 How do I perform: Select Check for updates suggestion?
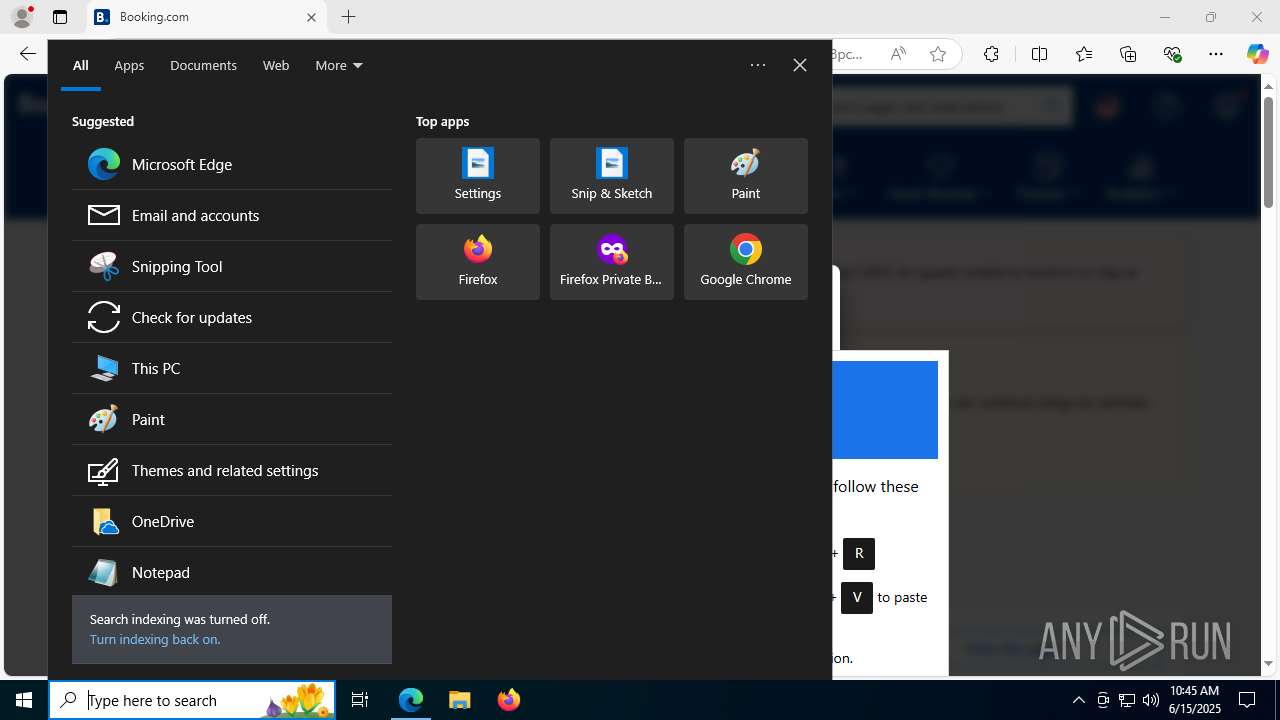232,317
